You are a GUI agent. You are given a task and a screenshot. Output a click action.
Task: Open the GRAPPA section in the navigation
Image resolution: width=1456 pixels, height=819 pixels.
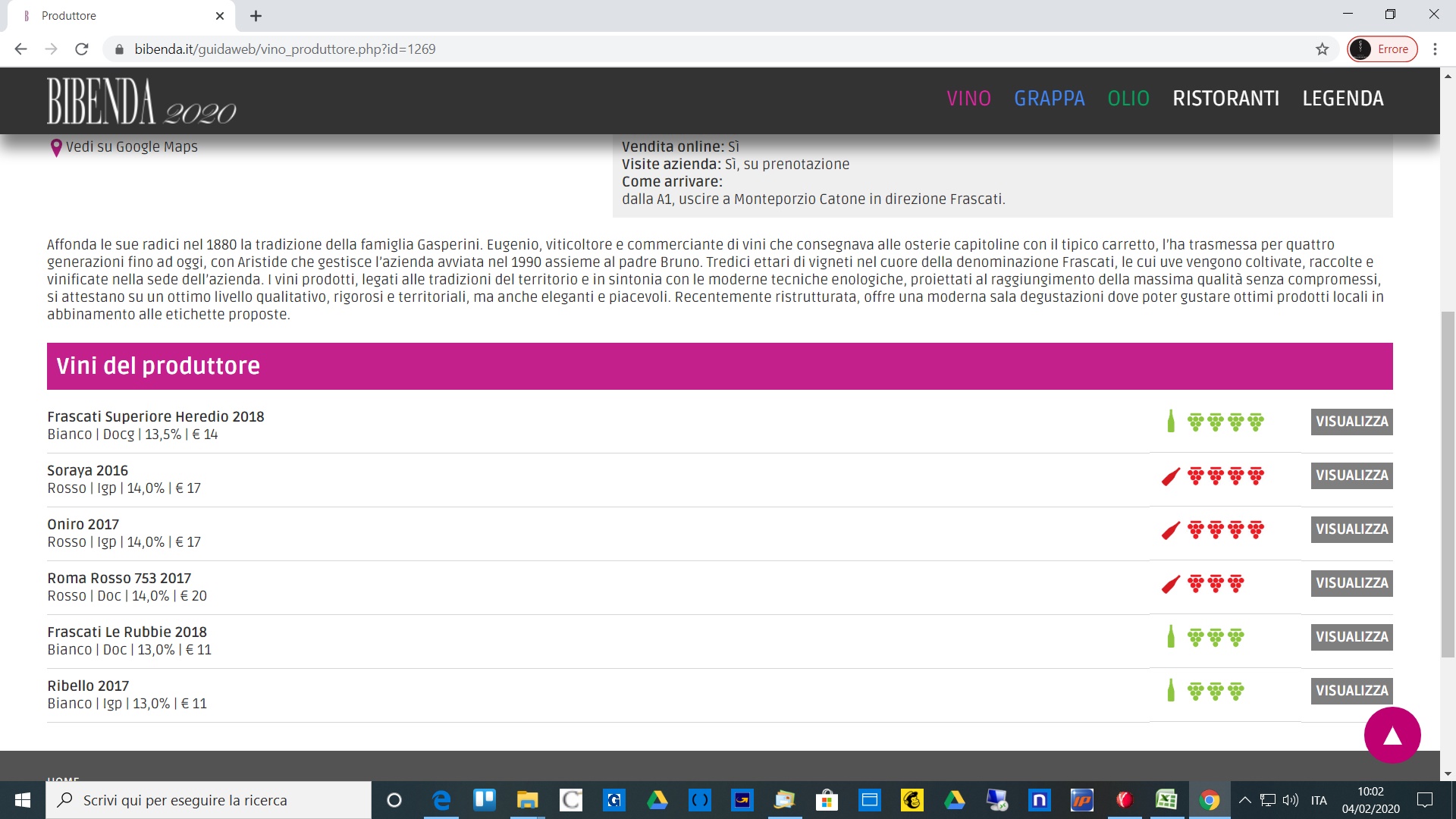point(1050,99)
